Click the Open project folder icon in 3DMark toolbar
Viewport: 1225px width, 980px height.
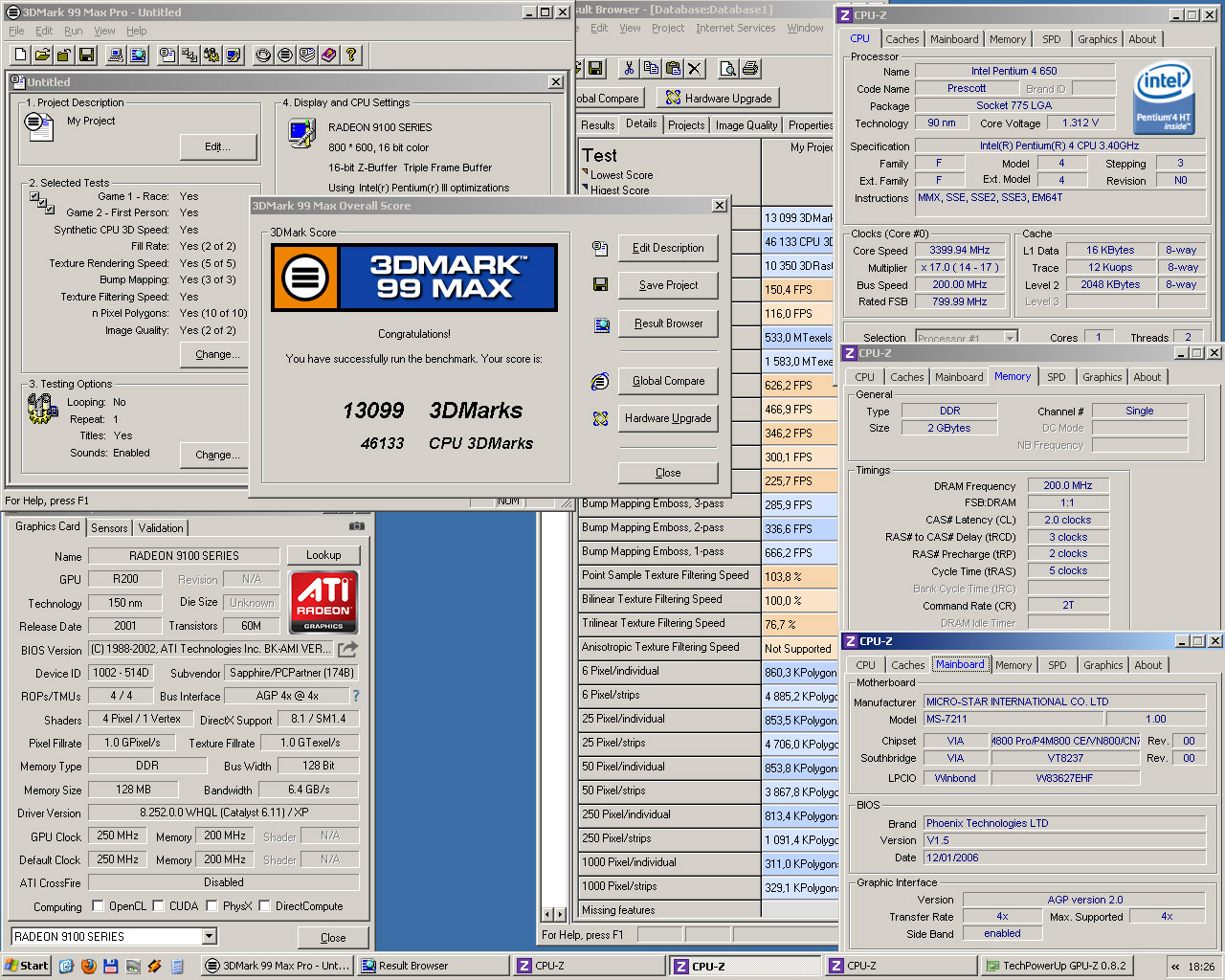point(42,56)
